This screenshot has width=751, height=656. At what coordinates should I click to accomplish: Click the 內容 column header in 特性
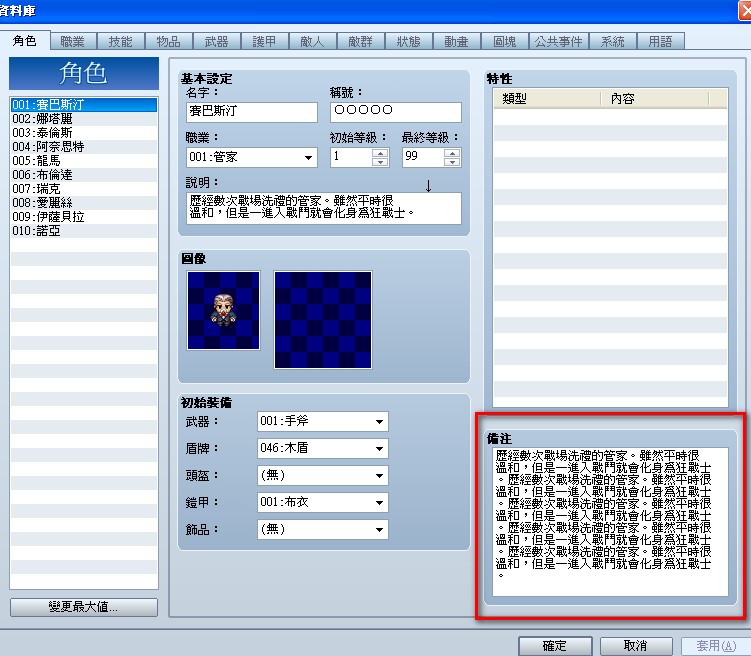click(x=654, y=99)
